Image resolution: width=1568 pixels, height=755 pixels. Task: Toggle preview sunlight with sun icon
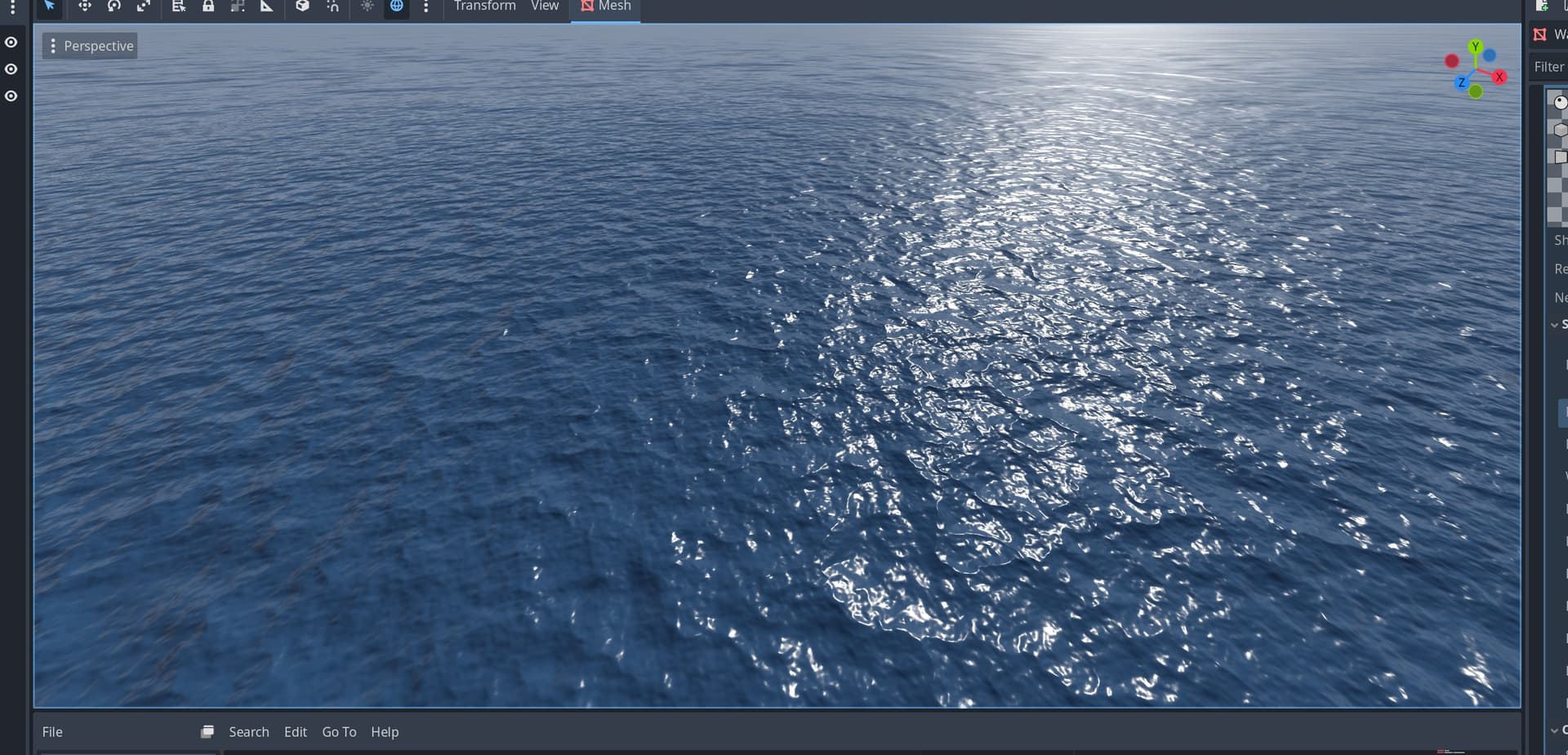[367, 7]
